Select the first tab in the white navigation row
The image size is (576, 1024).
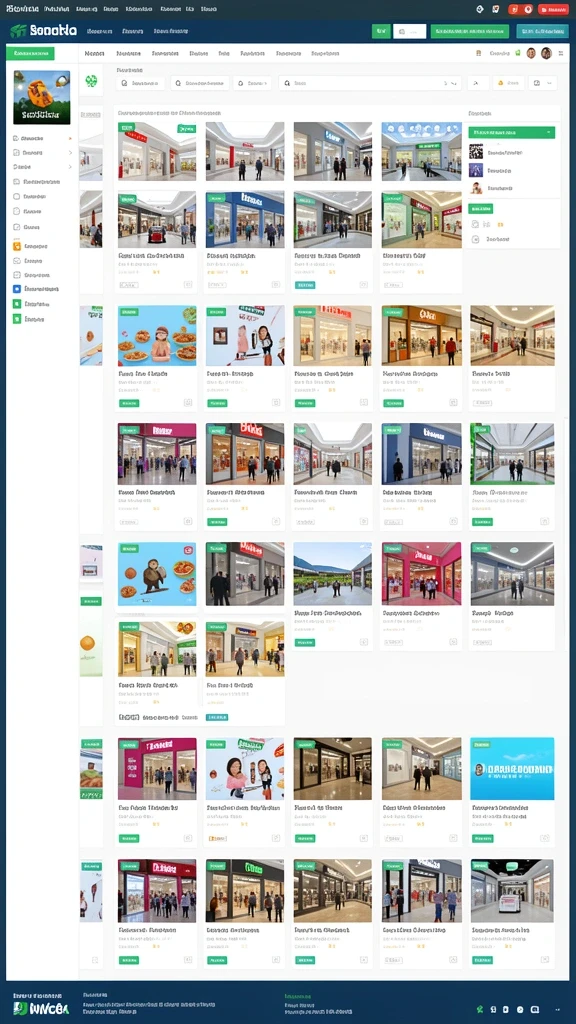point(95,54)
